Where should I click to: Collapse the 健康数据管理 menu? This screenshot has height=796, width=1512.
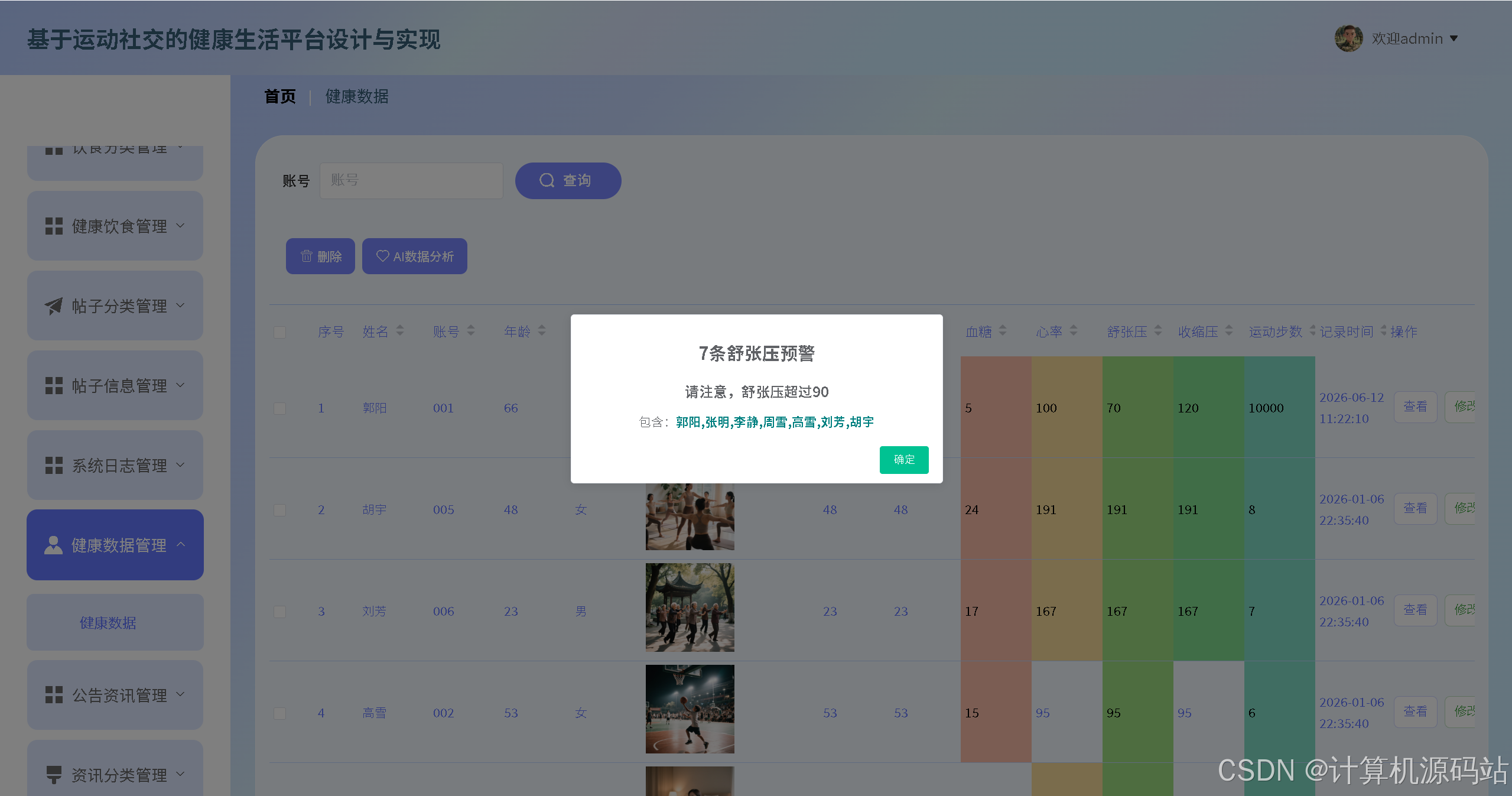115,545
